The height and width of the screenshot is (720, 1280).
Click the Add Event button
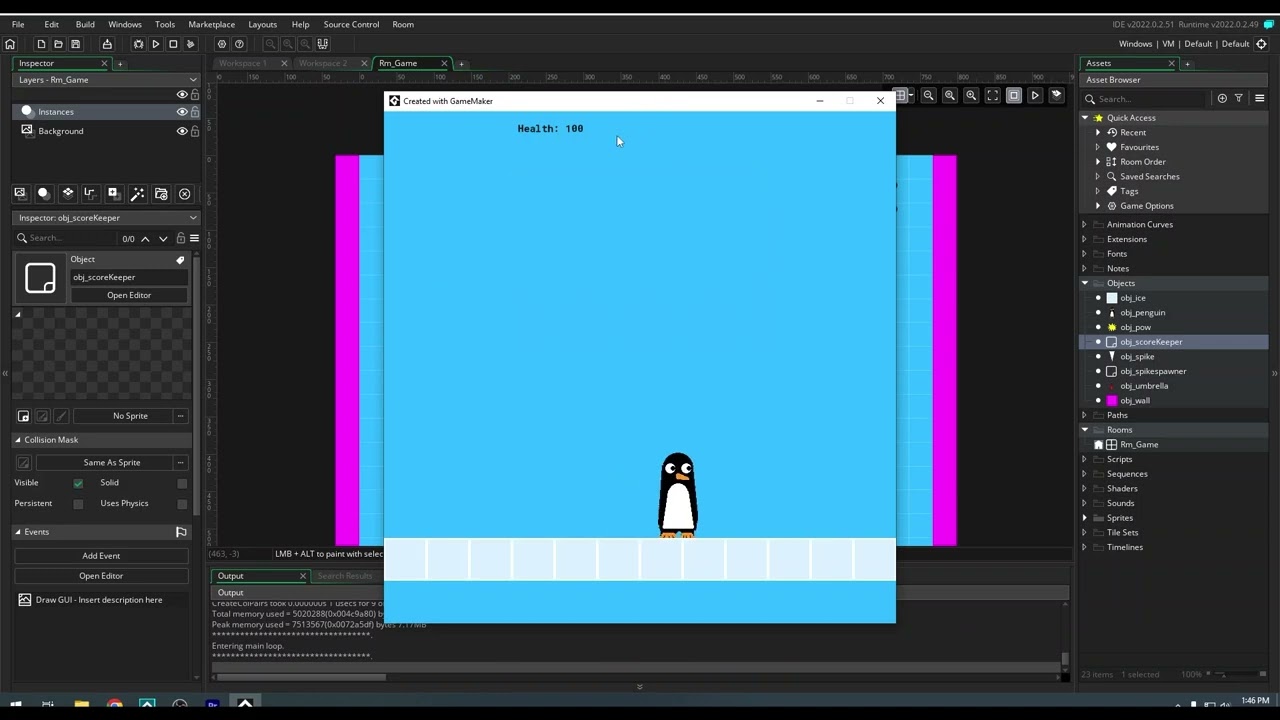tap(101, 556)
